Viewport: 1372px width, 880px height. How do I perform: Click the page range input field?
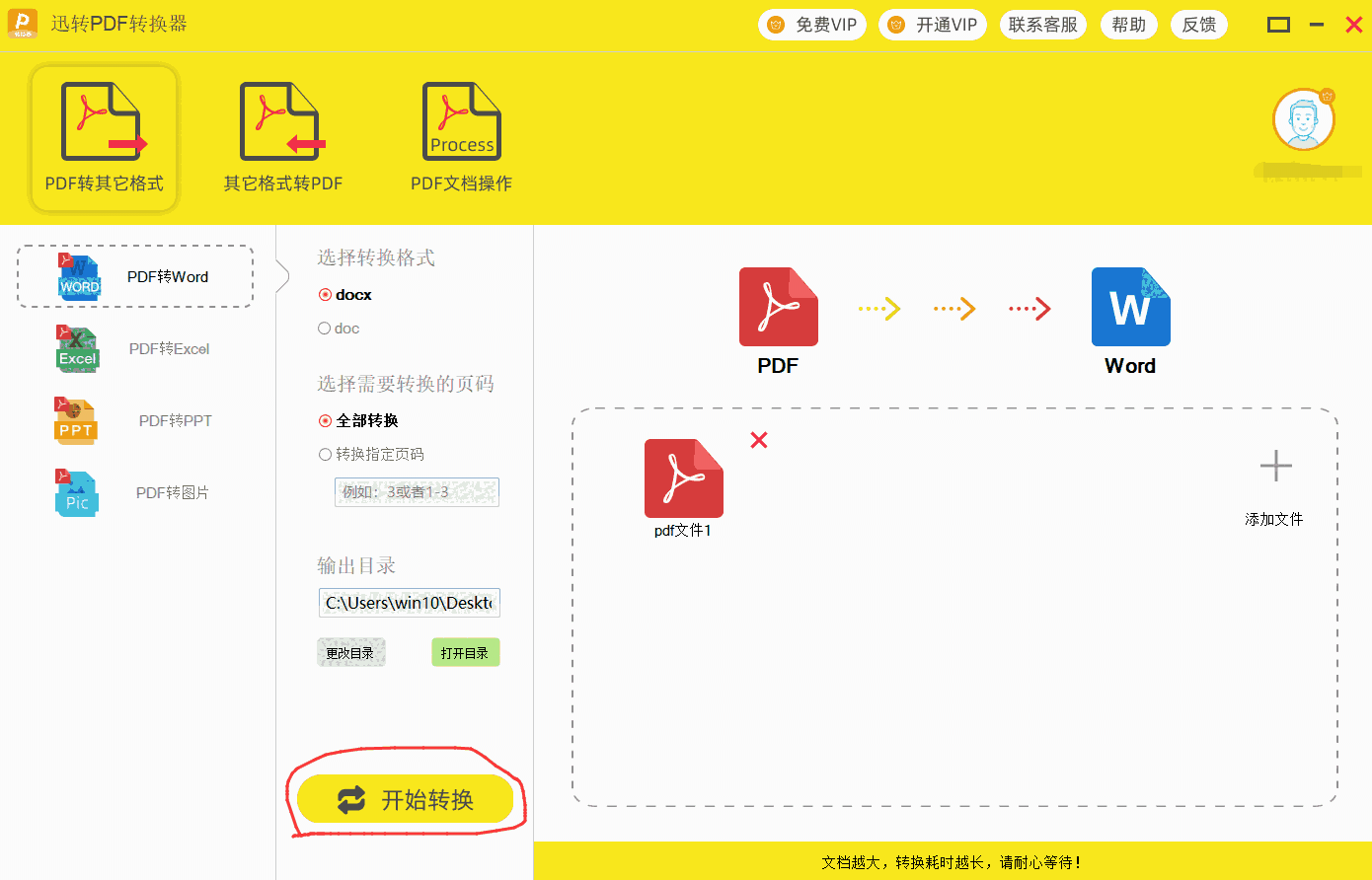(x=416, y=491)
